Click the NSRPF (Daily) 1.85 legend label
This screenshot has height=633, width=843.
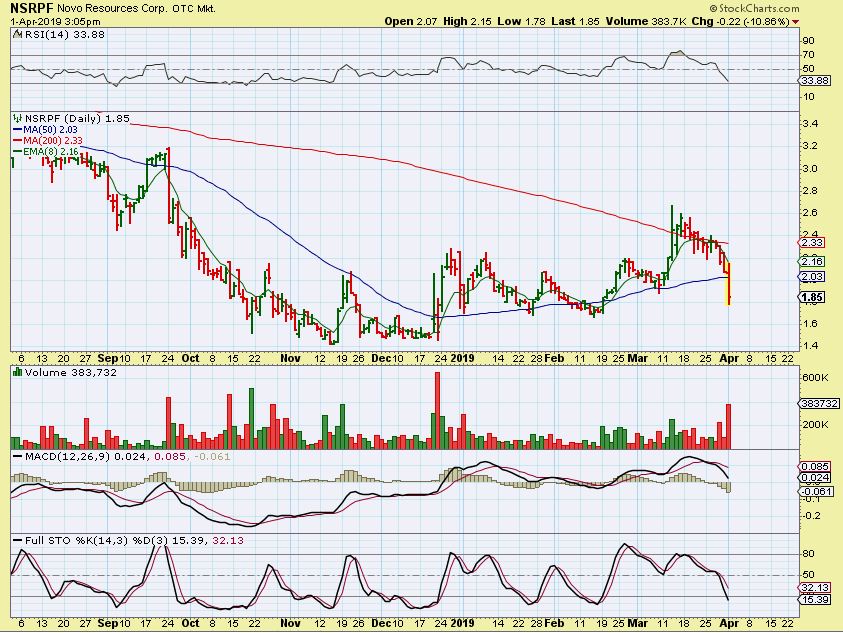click(77, 118)
